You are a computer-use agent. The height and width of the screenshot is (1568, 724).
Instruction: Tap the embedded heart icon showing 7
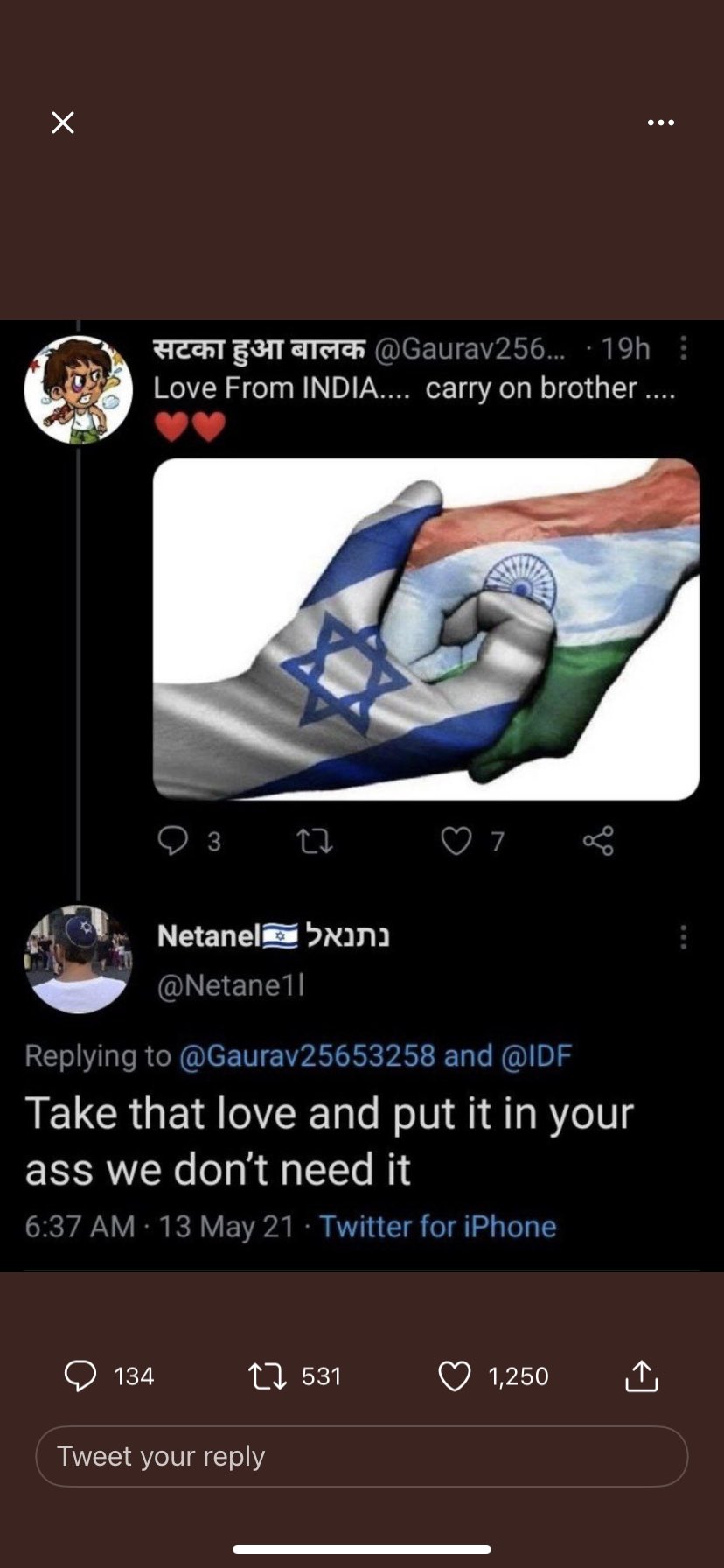coord(456,841)
